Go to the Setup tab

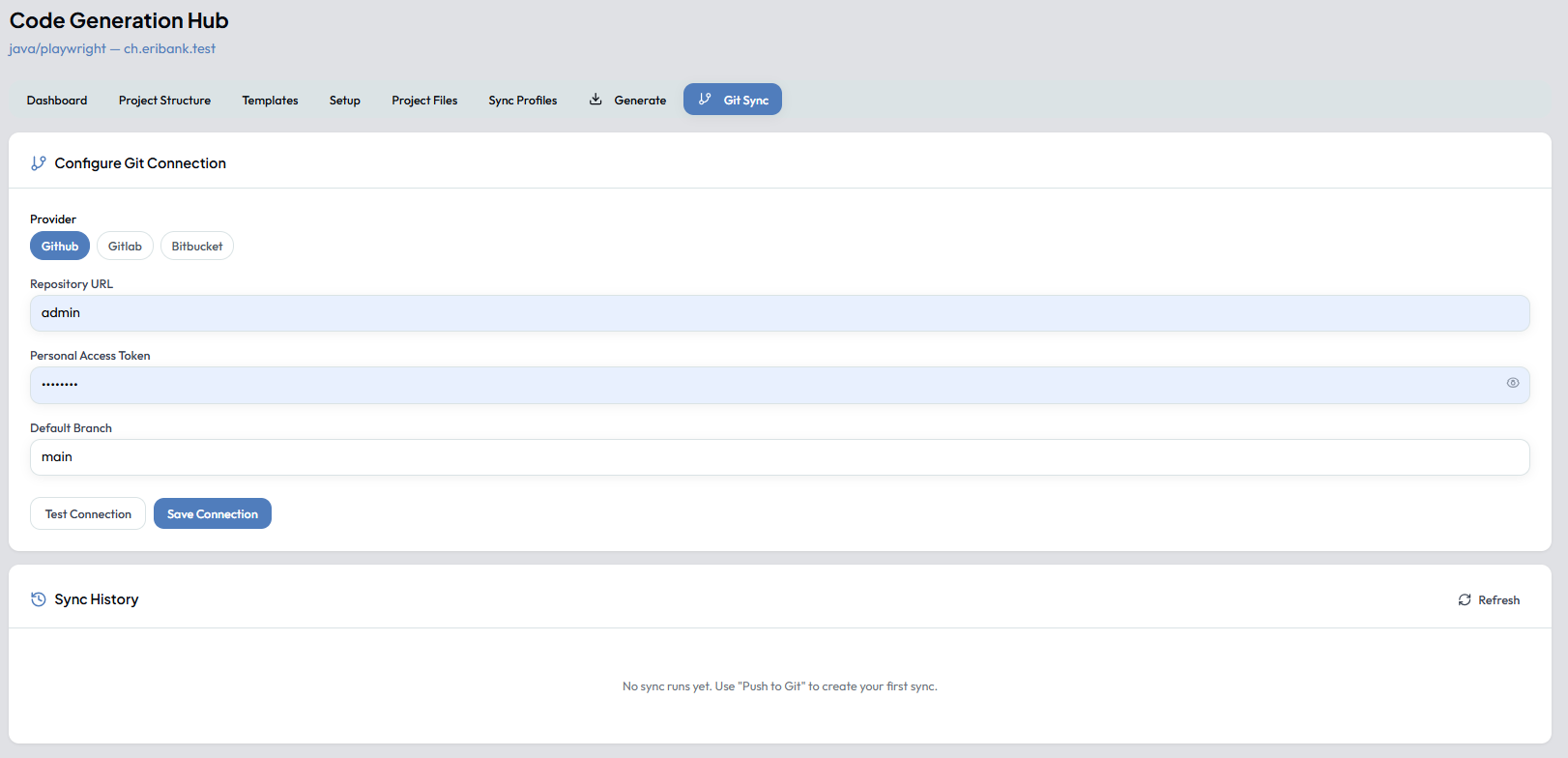pos(344,100)
